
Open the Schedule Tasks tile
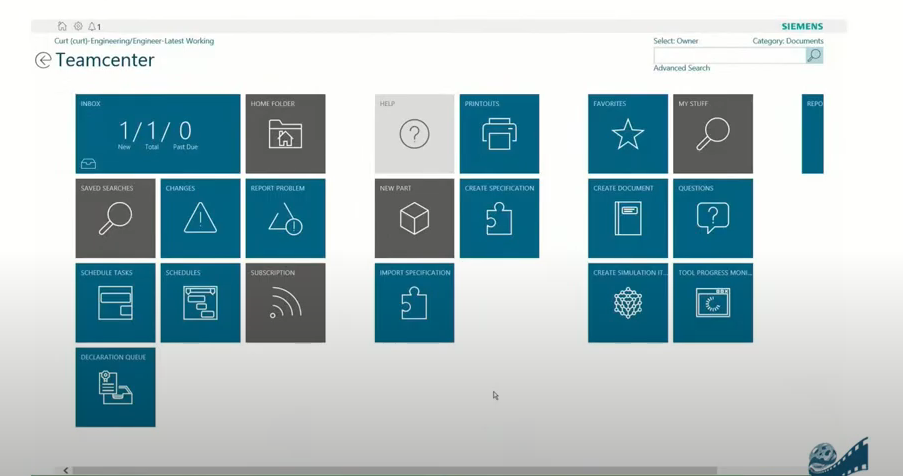tap(115, 303)
